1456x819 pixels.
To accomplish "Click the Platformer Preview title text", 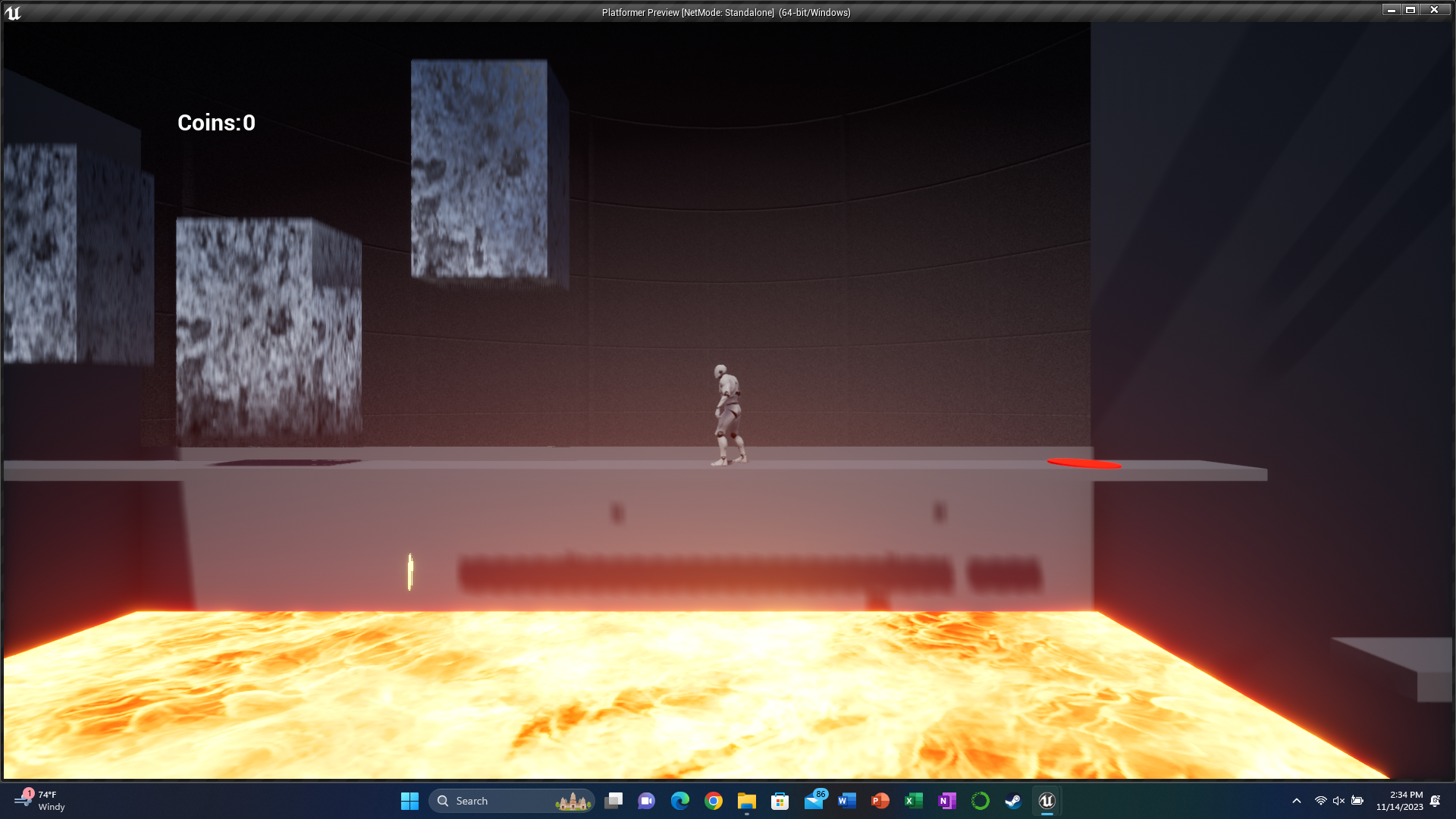I will click(726, 13).
